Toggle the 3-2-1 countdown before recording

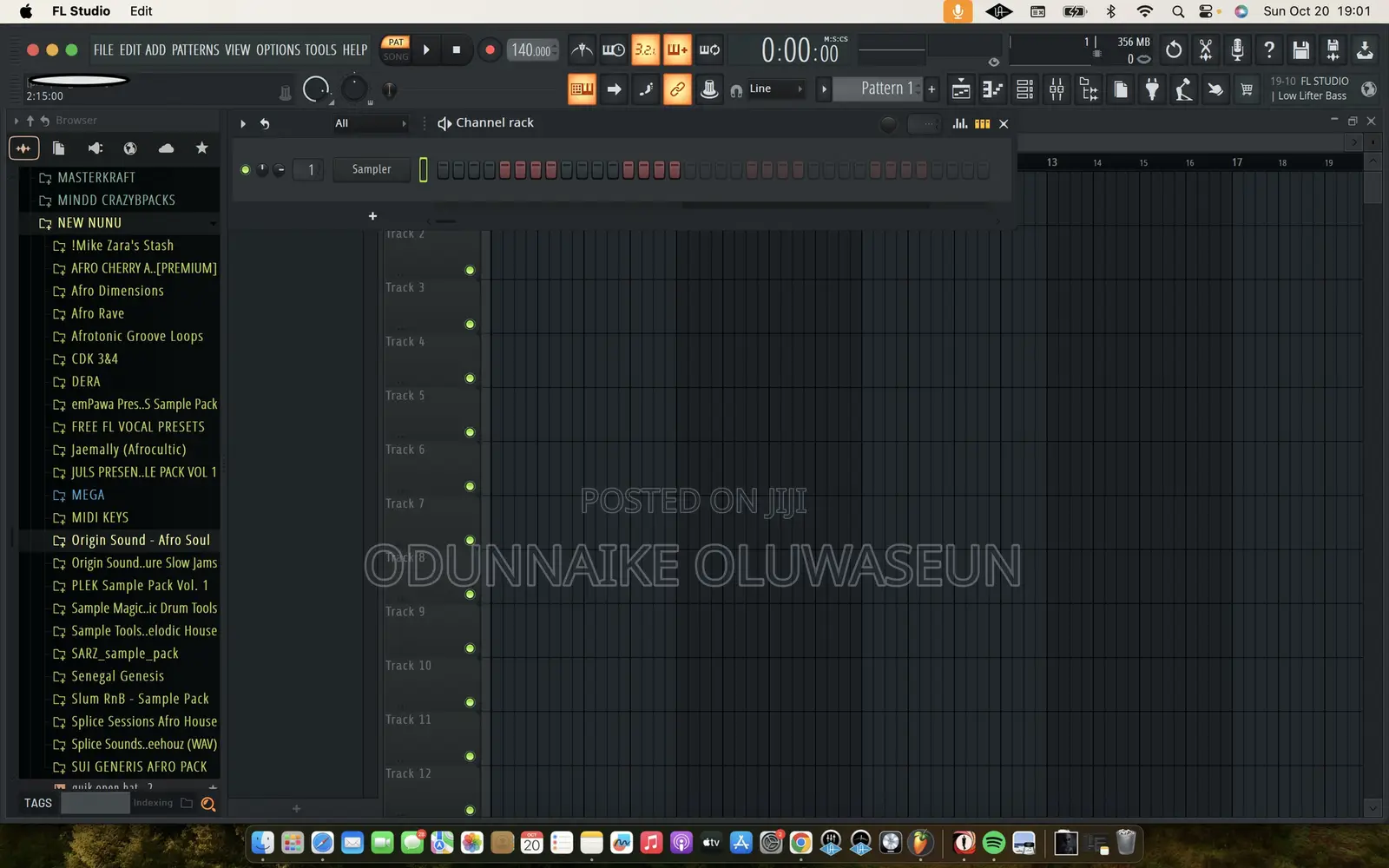click(x=645, y=49)
